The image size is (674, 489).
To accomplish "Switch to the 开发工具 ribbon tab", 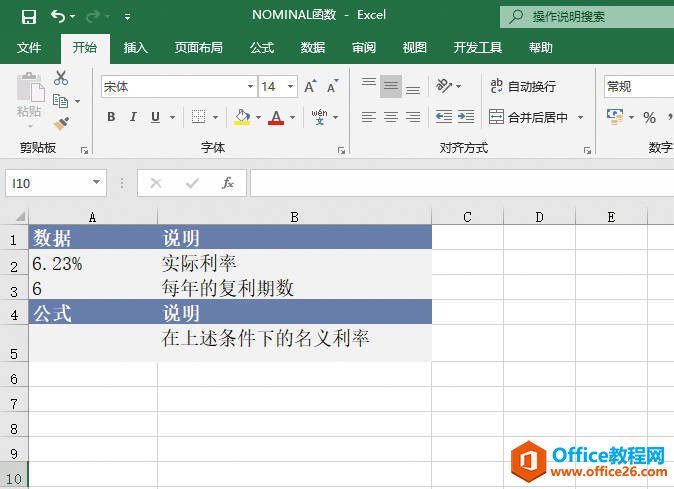I will (478, 47).
